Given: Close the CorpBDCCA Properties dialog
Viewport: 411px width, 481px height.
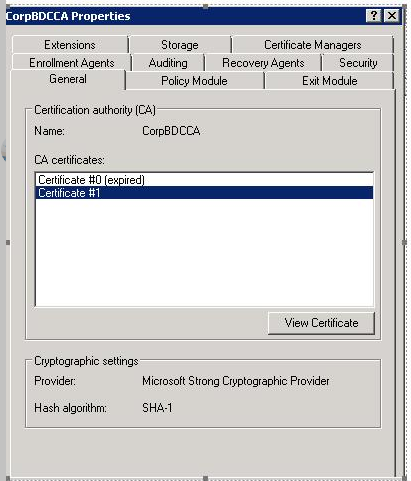Looking at the screenshot, I should (x=392, y=15).
